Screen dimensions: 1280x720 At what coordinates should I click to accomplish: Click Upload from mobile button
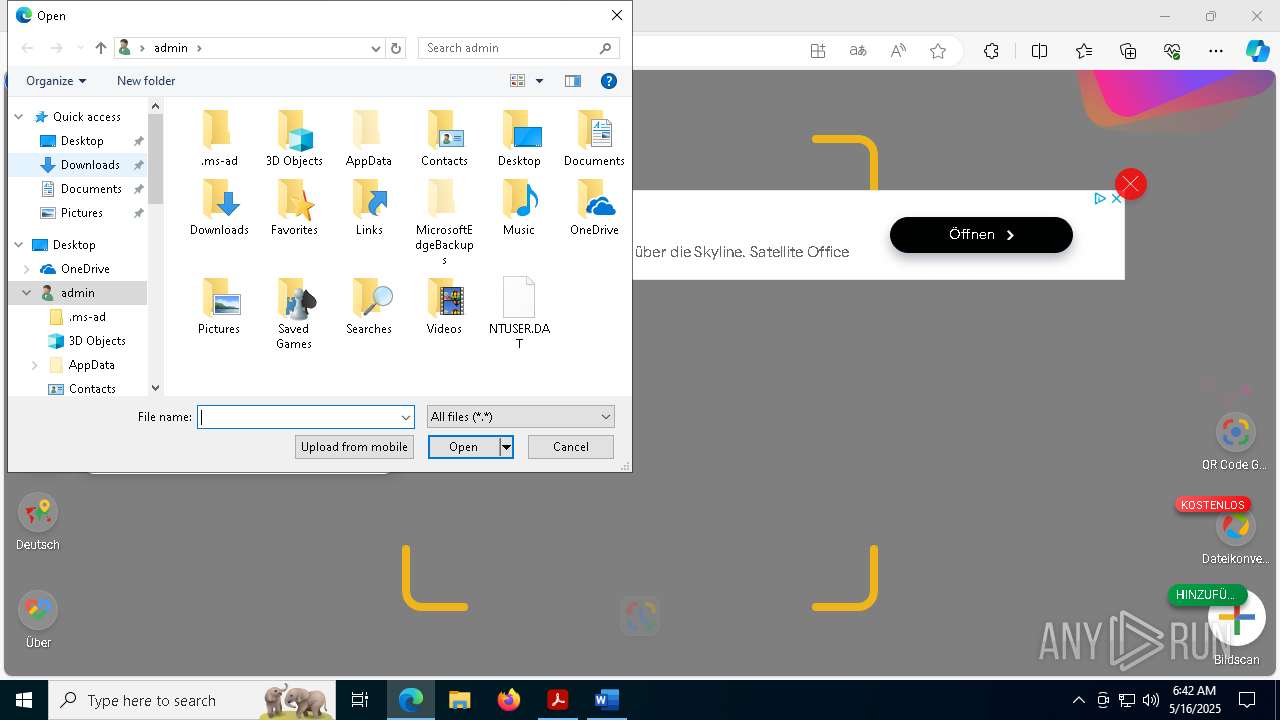(x=354, y=447)
